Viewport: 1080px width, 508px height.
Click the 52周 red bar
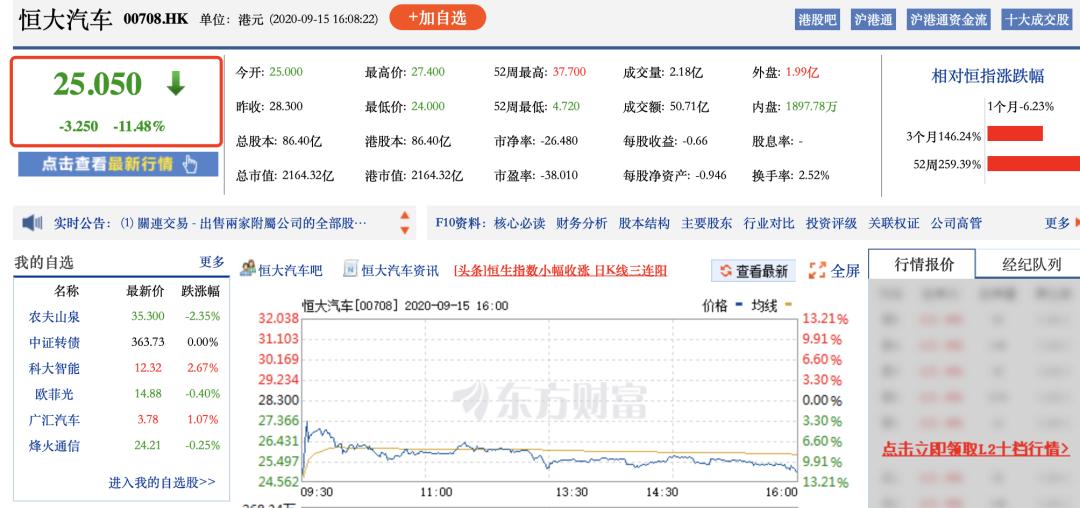(1033, 163)
